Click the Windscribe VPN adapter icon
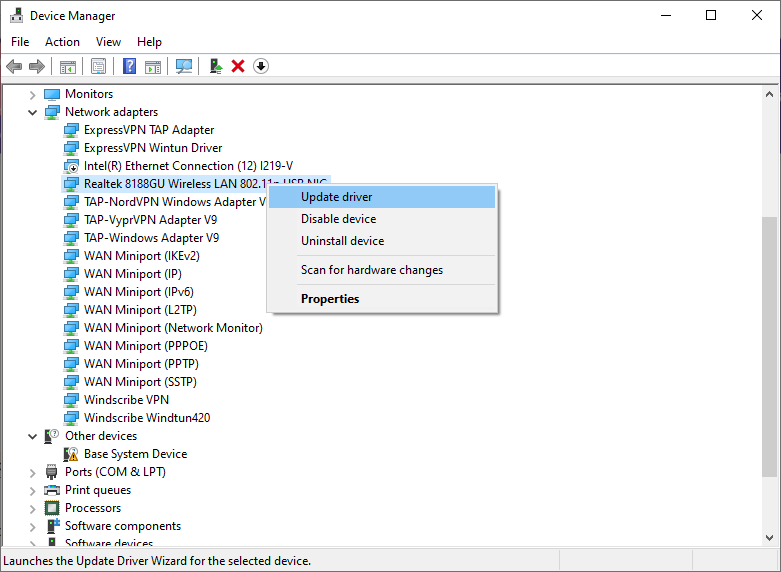This screenshot has height=572, width=781. point(71,400)
